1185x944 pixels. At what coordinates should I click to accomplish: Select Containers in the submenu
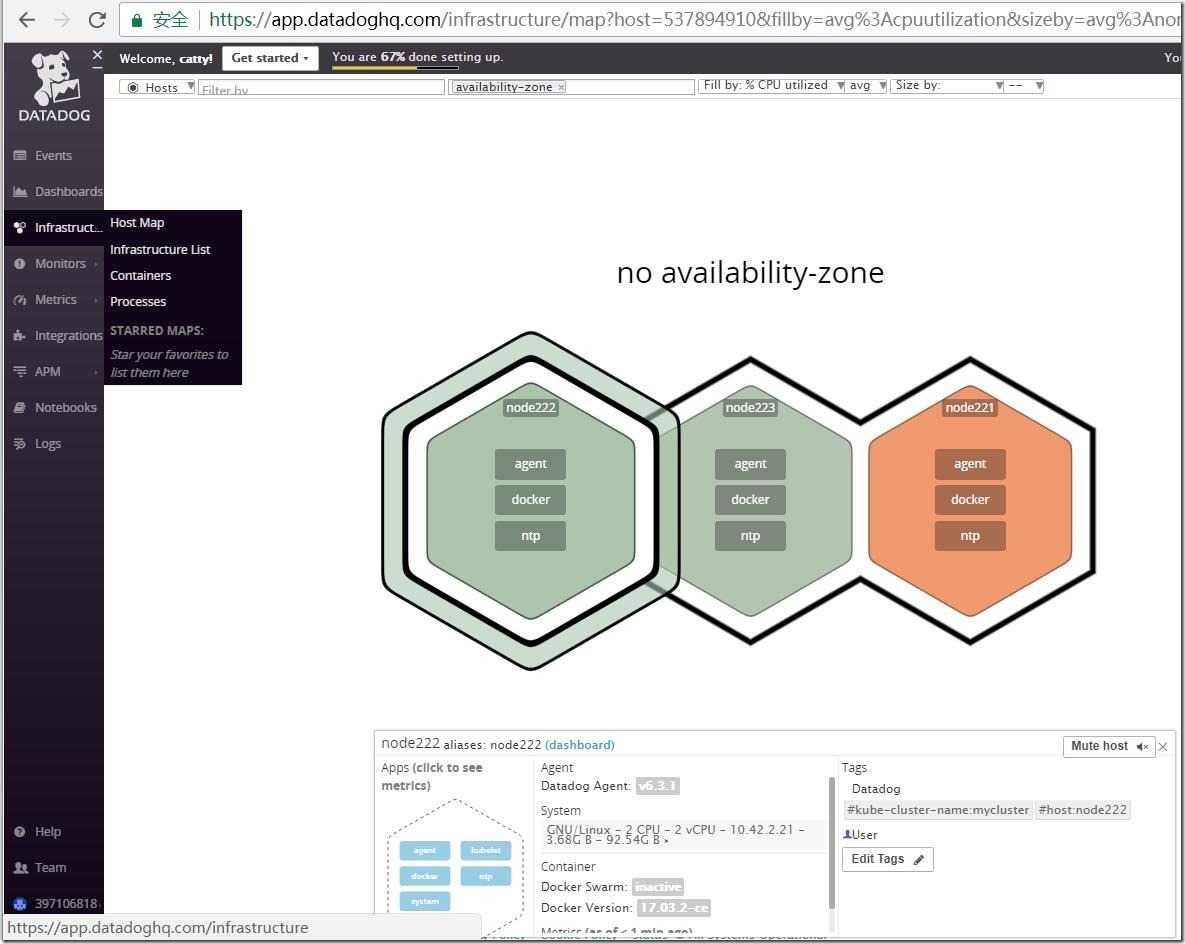click(x=141, y=276)
